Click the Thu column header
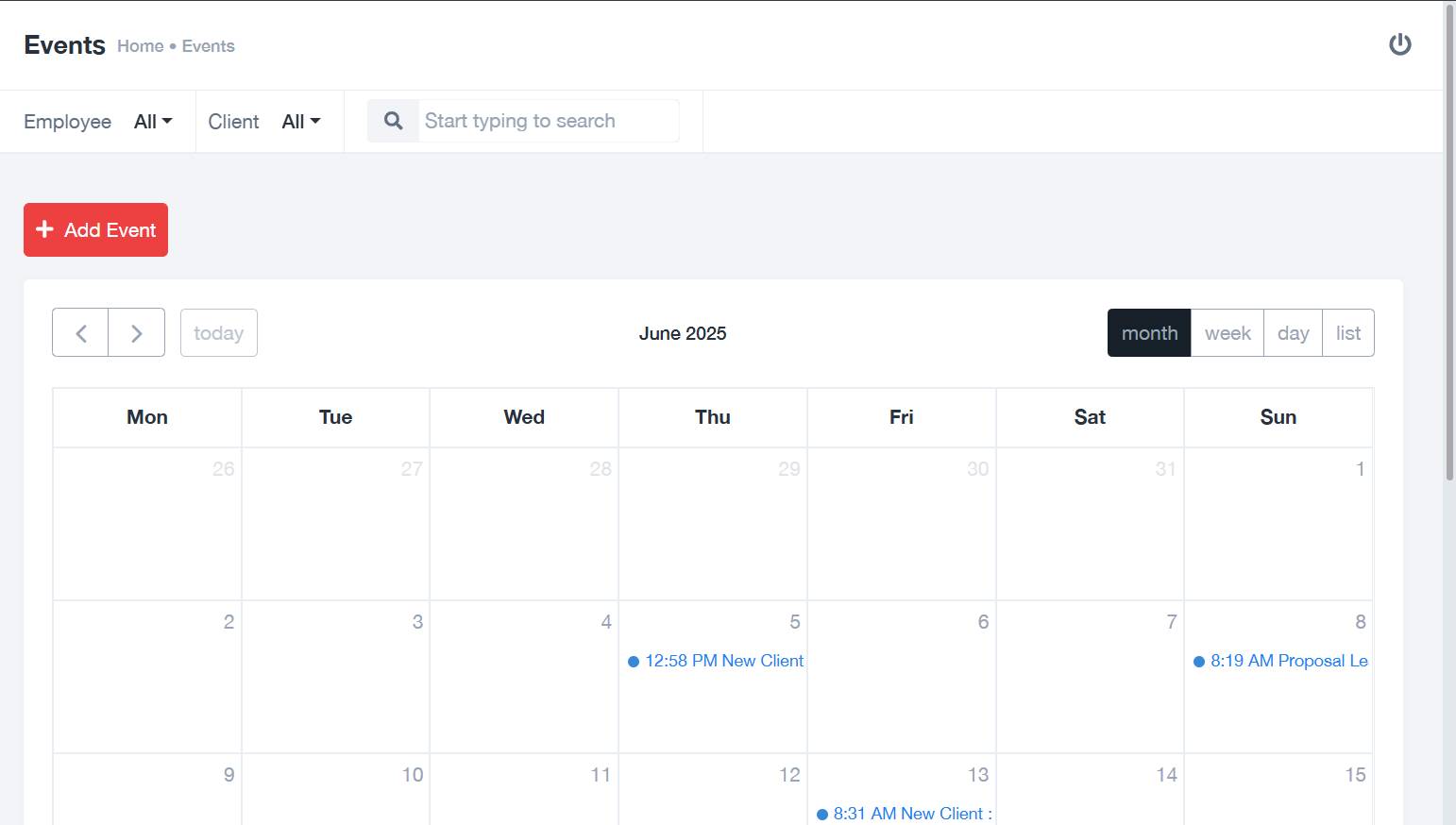This screenshot has width=1456, height=825. (713, 417)
